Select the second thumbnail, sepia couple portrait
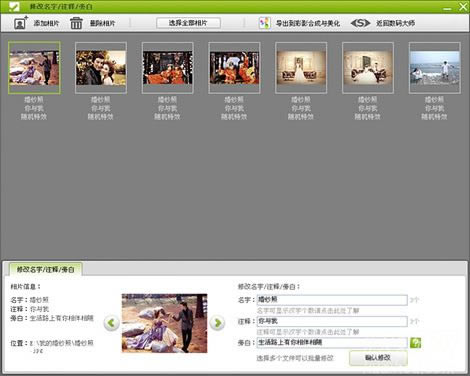 (x=101, y=68)
